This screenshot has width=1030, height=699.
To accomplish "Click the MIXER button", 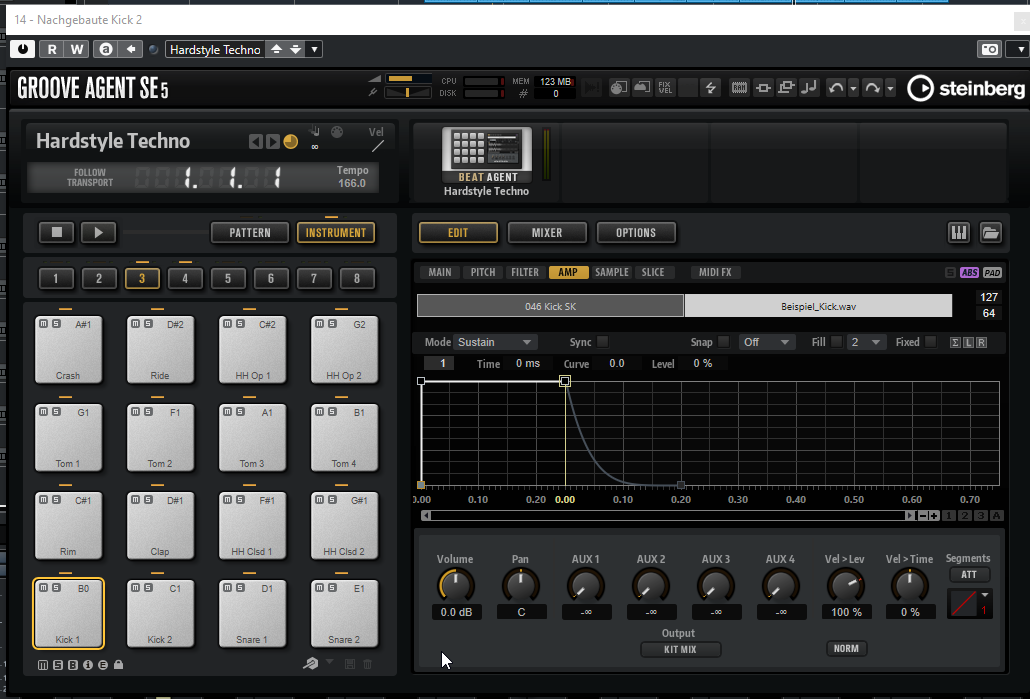I will coord(547,233).
